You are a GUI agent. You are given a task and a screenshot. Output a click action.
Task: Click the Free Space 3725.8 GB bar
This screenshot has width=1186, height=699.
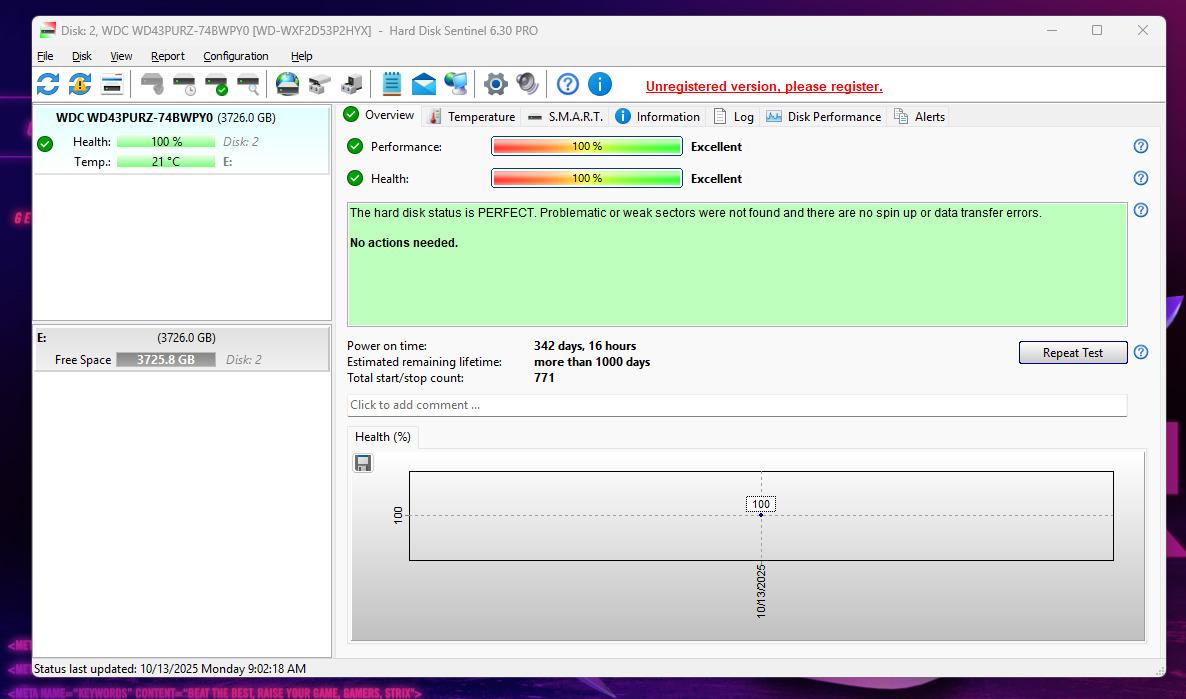click(166, 359)
